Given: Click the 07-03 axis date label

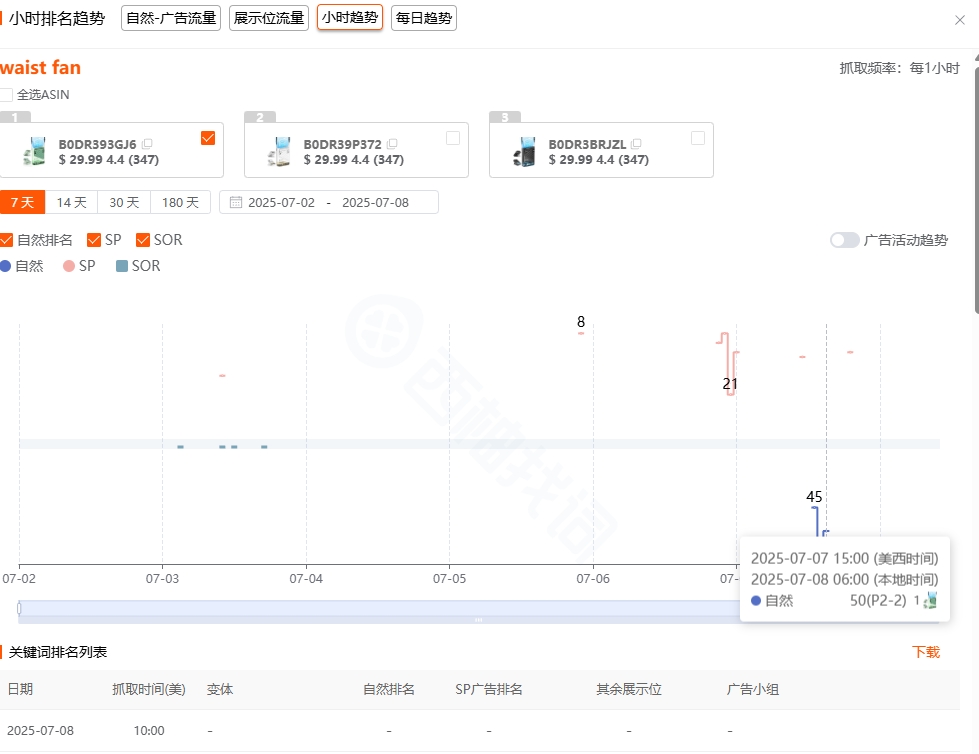Looking at the screenshot, I should (162, 579).
